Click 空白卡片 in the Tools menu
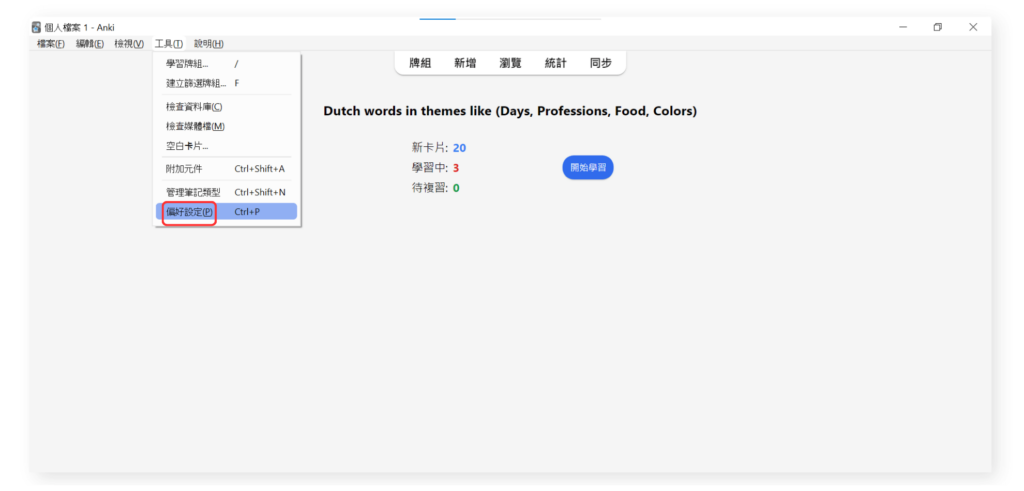1024x491 pixels. click(x=187, y=146)
